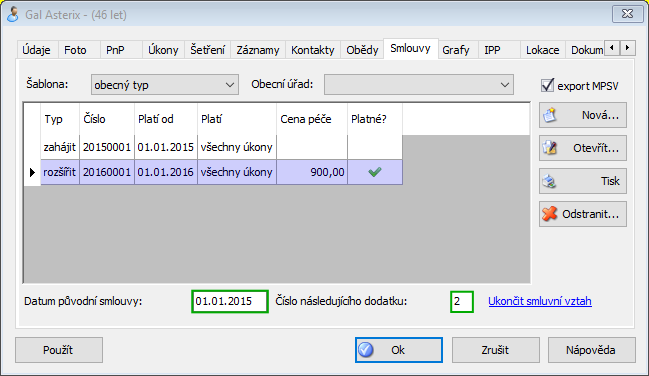Click date 01.01.2015 in the table
649x376 pixels.
[x=166, y=147]
